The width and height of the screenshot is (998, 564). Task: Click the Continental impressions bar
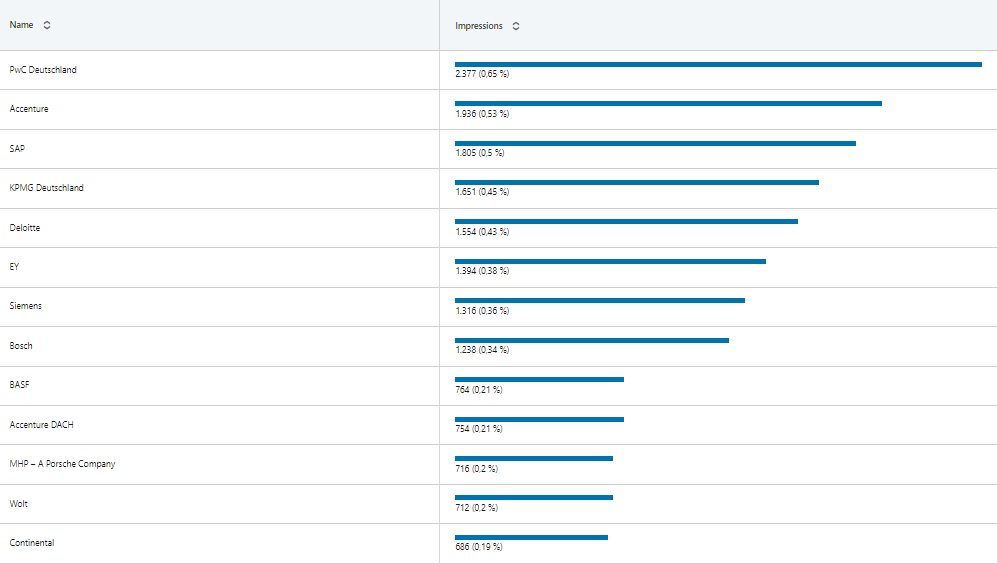click(531, 537)
